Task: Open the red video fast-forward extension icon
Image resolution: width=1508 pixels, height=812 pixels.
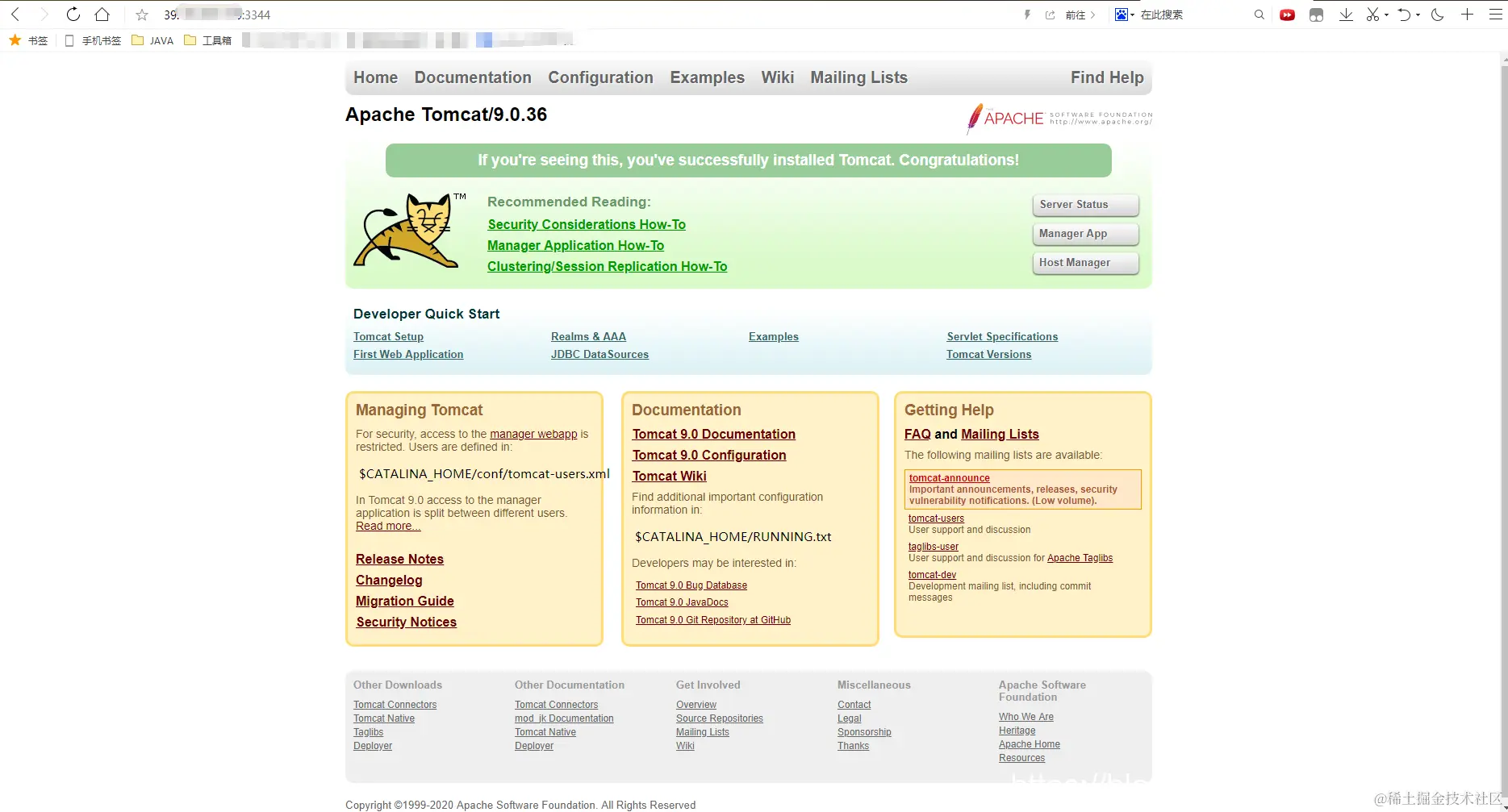Action: pyautogui.click(x=1288, y=15)
